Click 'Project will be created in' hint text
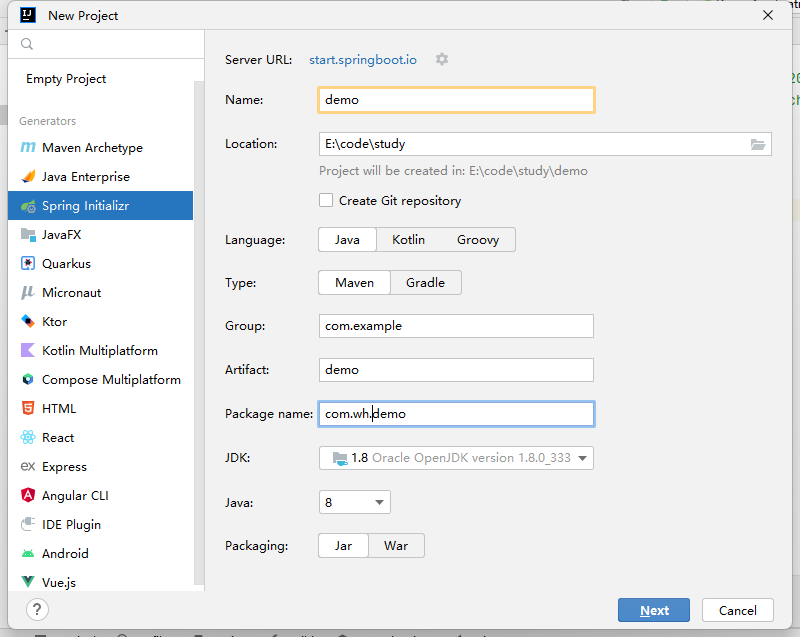This screenshot has height=637, width=800. pyautogui.click(x=453, y=171)
